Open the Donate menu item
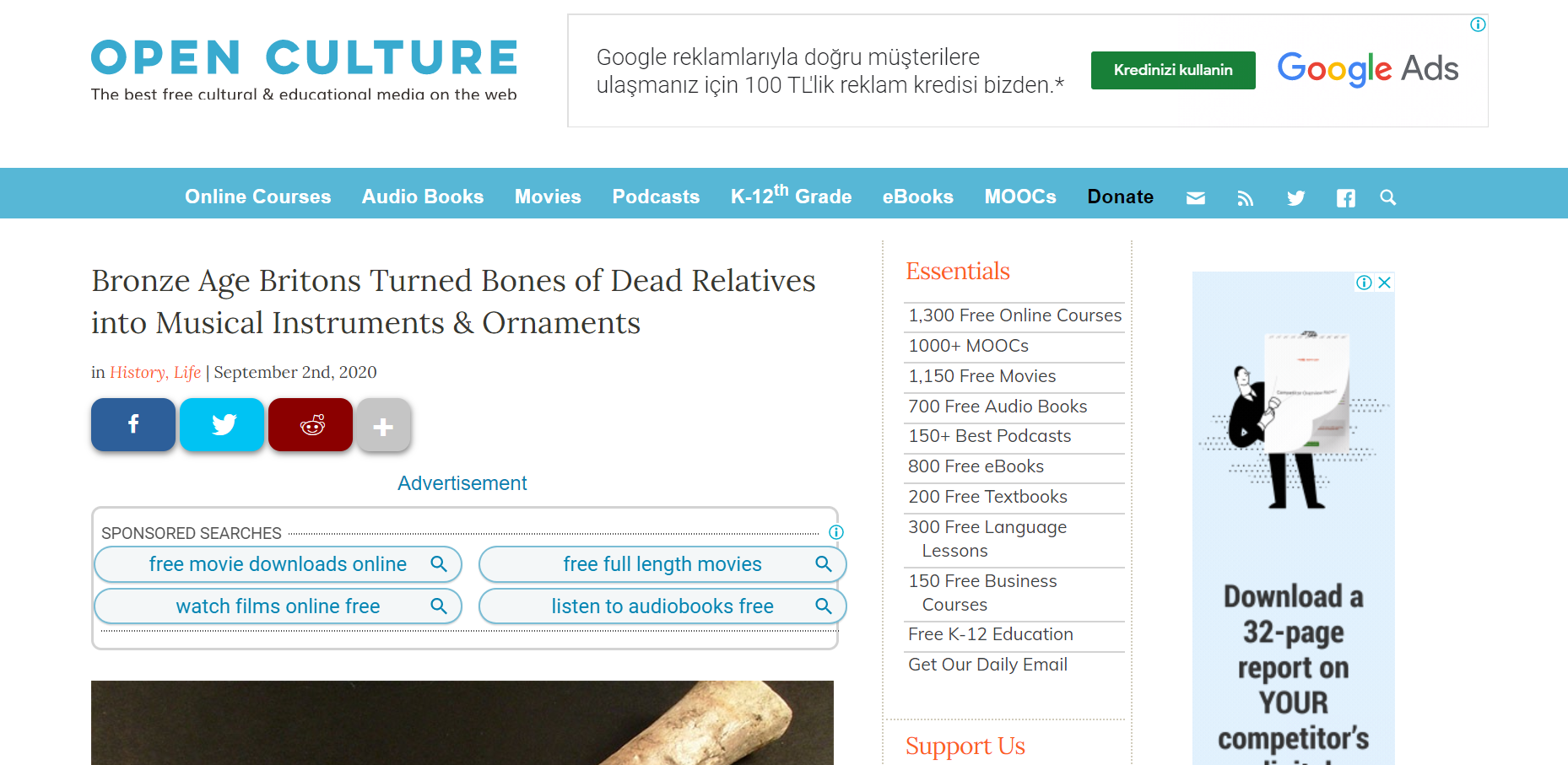This screenshot has height=765, width=1568. coord(1120,197)
